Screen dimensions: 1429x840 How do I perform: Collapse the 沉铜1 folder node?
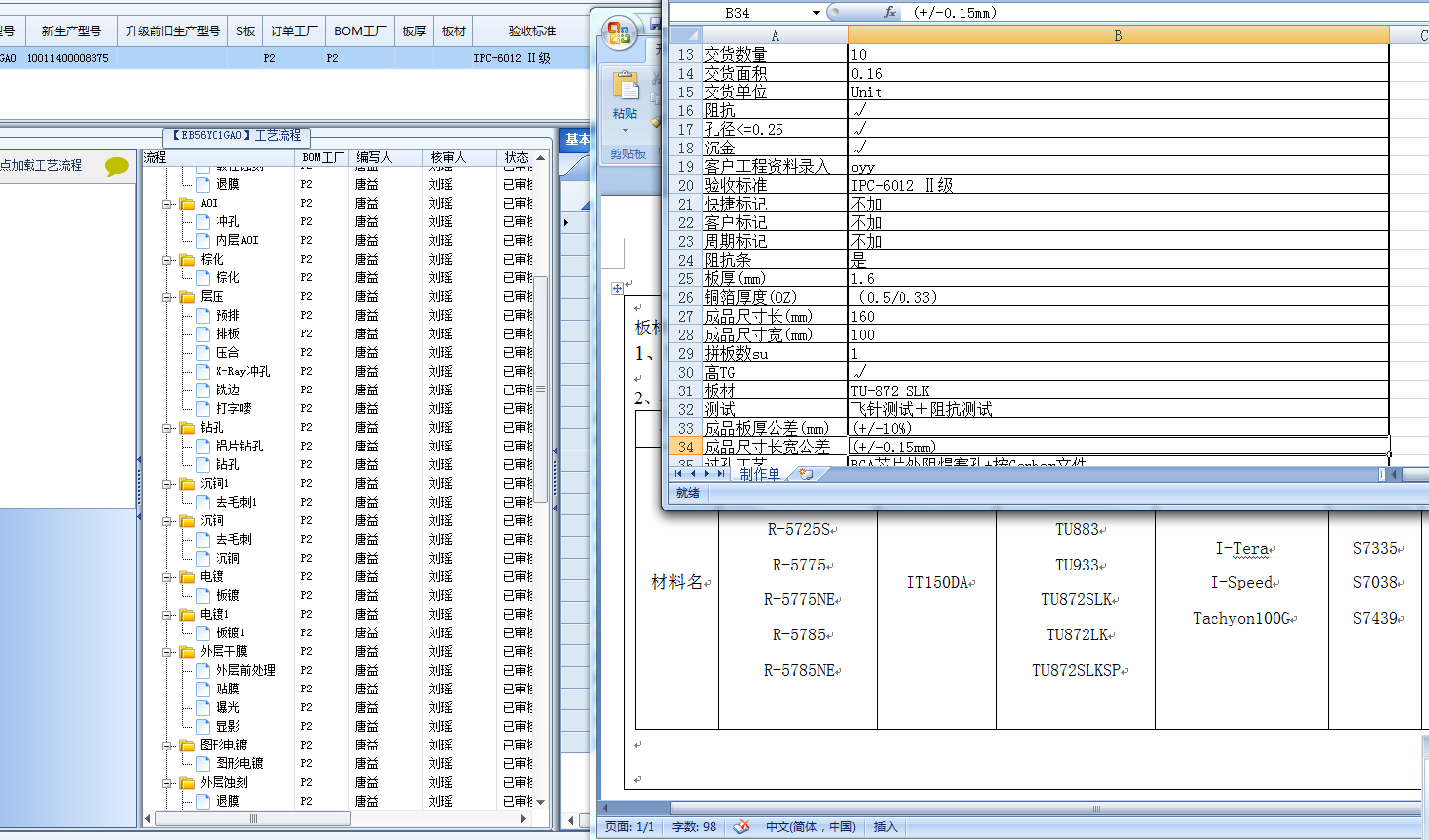click(x=167, y=484)
